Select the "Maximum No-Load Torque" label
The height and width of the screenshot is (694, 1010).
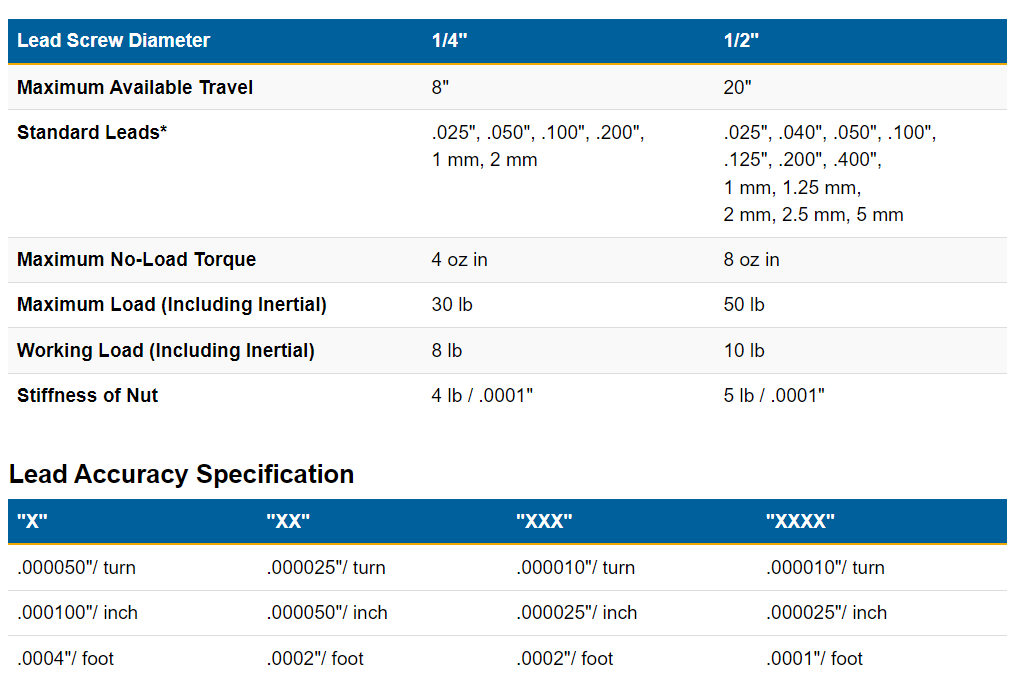click(x=136, y=259)
